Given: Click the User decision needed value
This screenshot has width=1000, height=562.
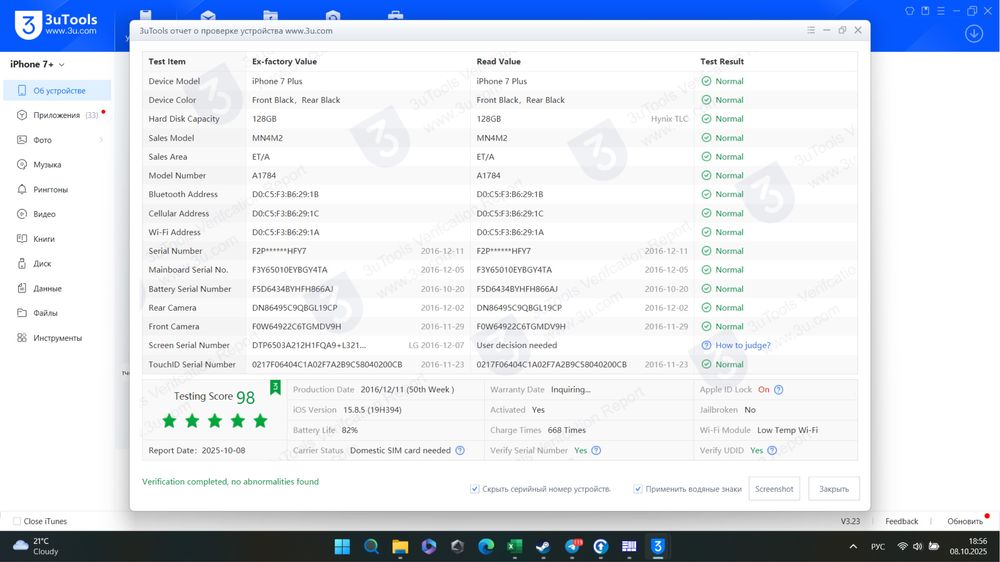Looking at the screenshot, I should (x=517, y=345).
